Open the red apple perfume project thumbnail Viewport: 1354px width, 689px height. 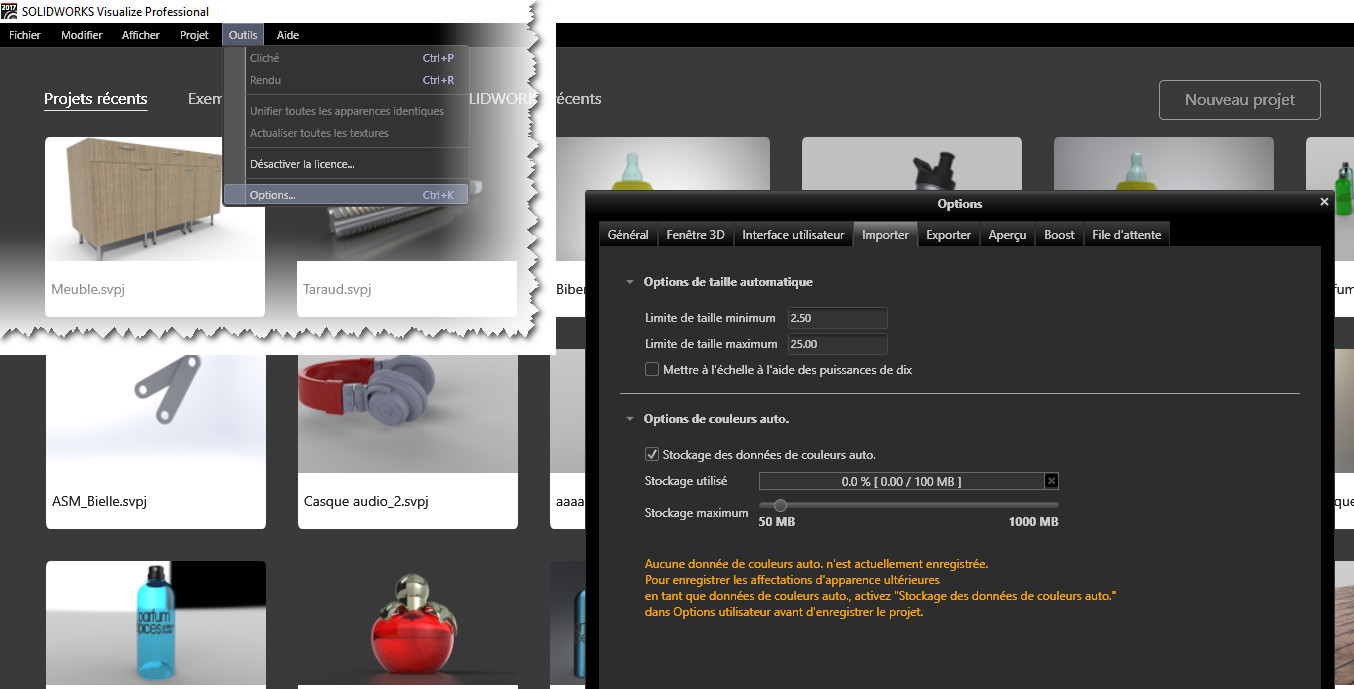click(x=408, y=623)
